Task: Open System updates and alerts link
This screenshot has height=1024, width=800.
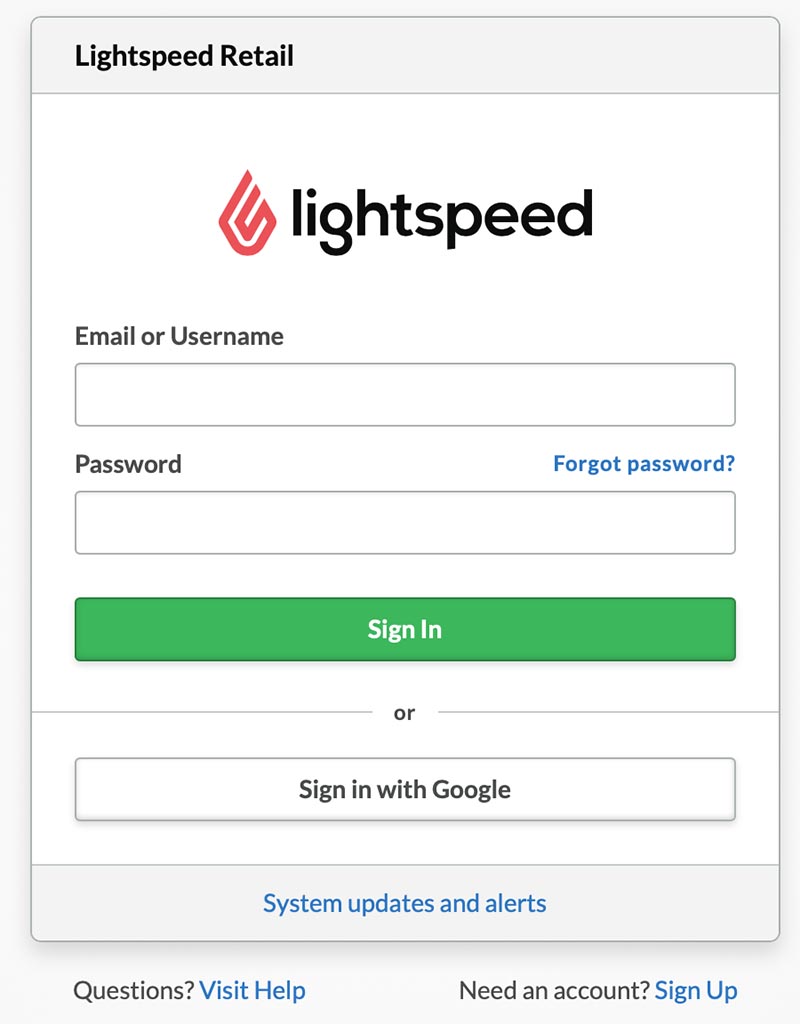Action: pos(405,903)
